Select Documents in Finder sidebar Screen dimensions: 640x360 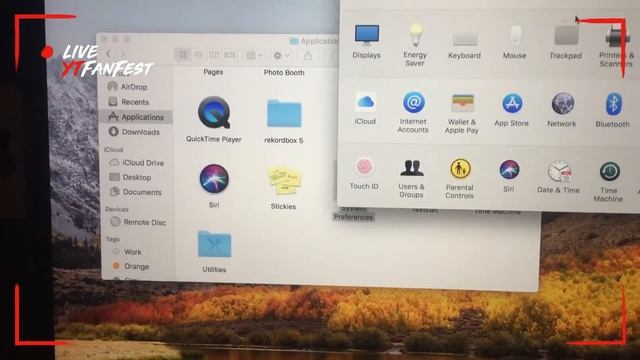point(136,192)
